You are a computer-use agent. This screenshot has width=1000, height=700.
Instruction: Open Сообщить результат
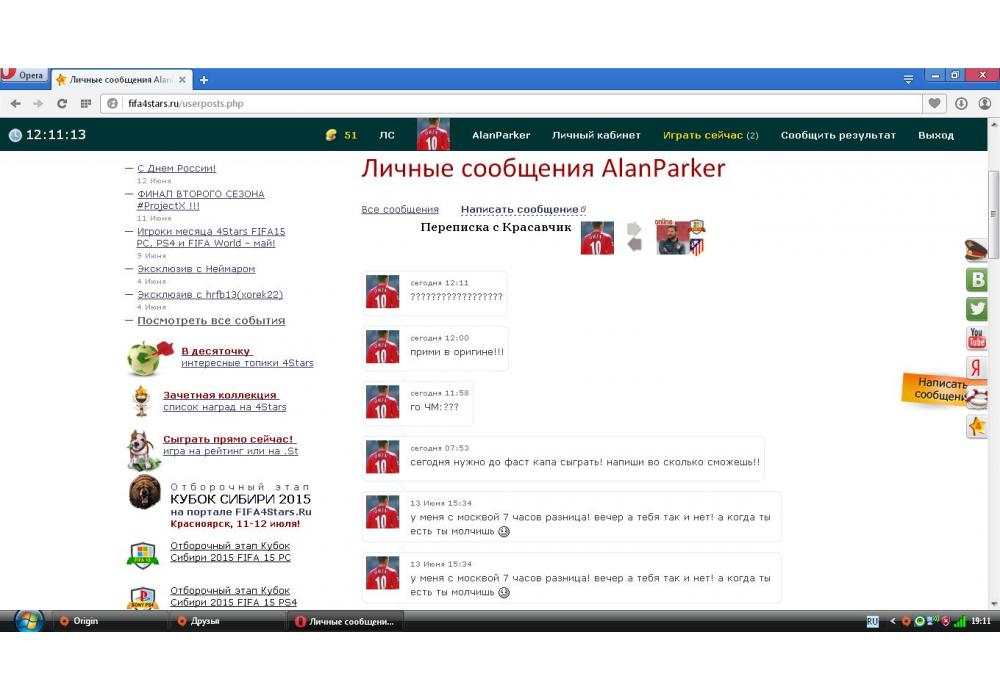[x=838, y=135]
